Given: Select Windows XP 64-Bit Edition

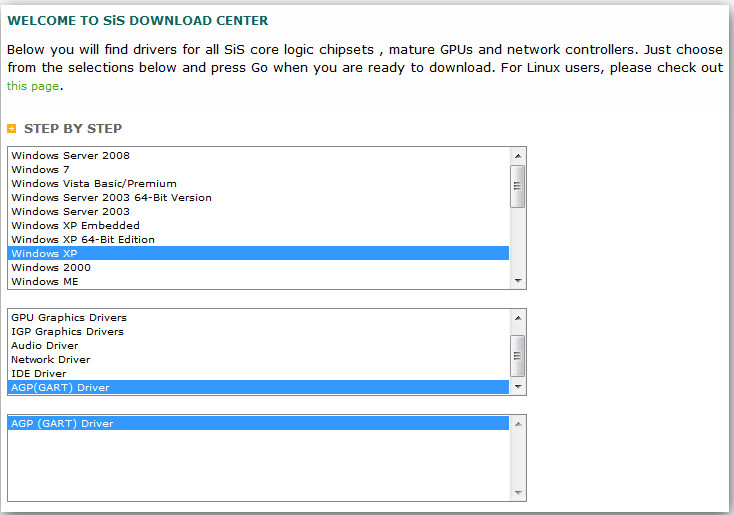Looking at the screenshot, I should pyautogui.click(x=258, y=240).
